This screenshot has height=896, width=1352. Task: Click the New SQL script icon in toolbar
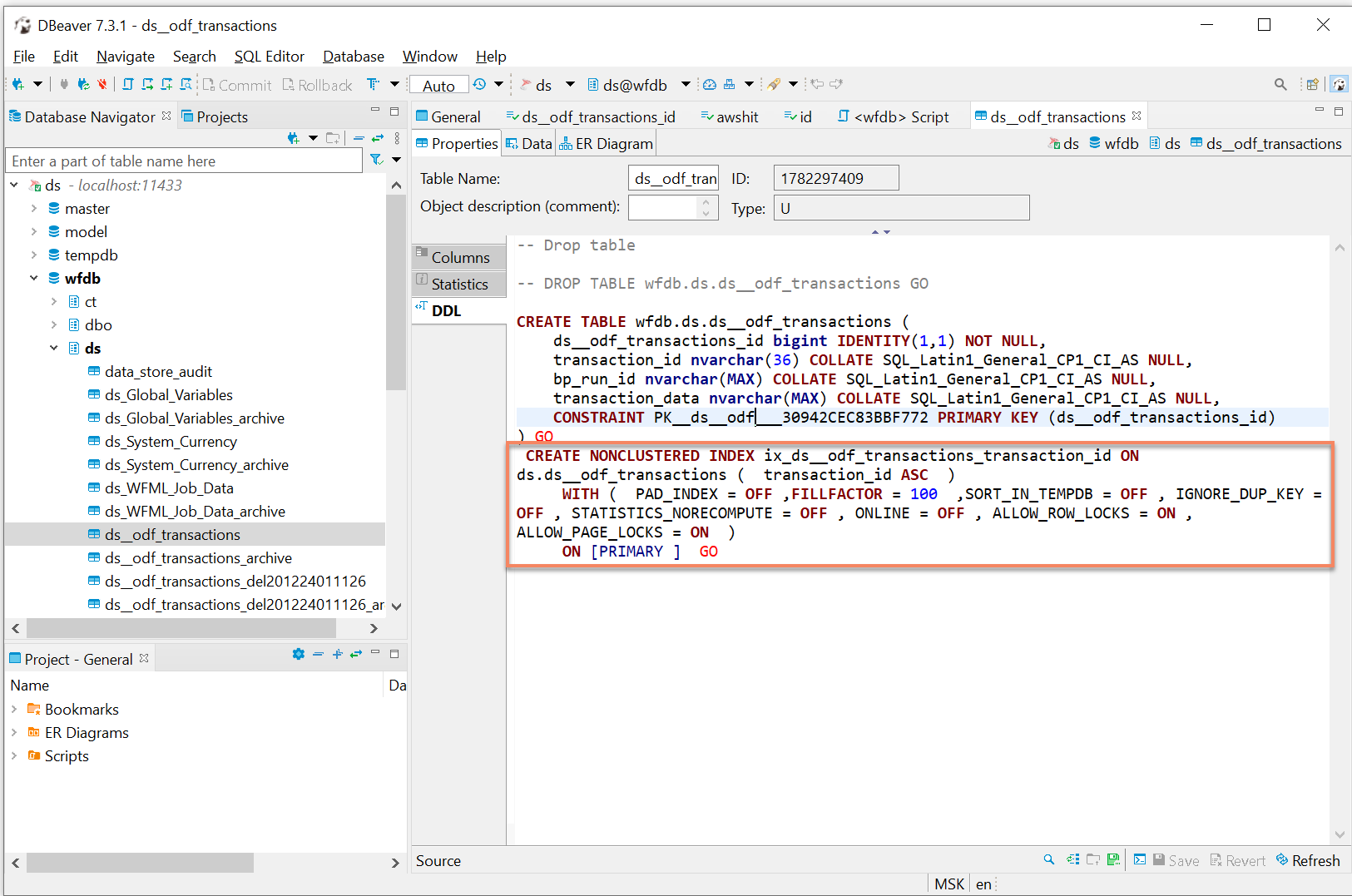click(x=166, y=84)
